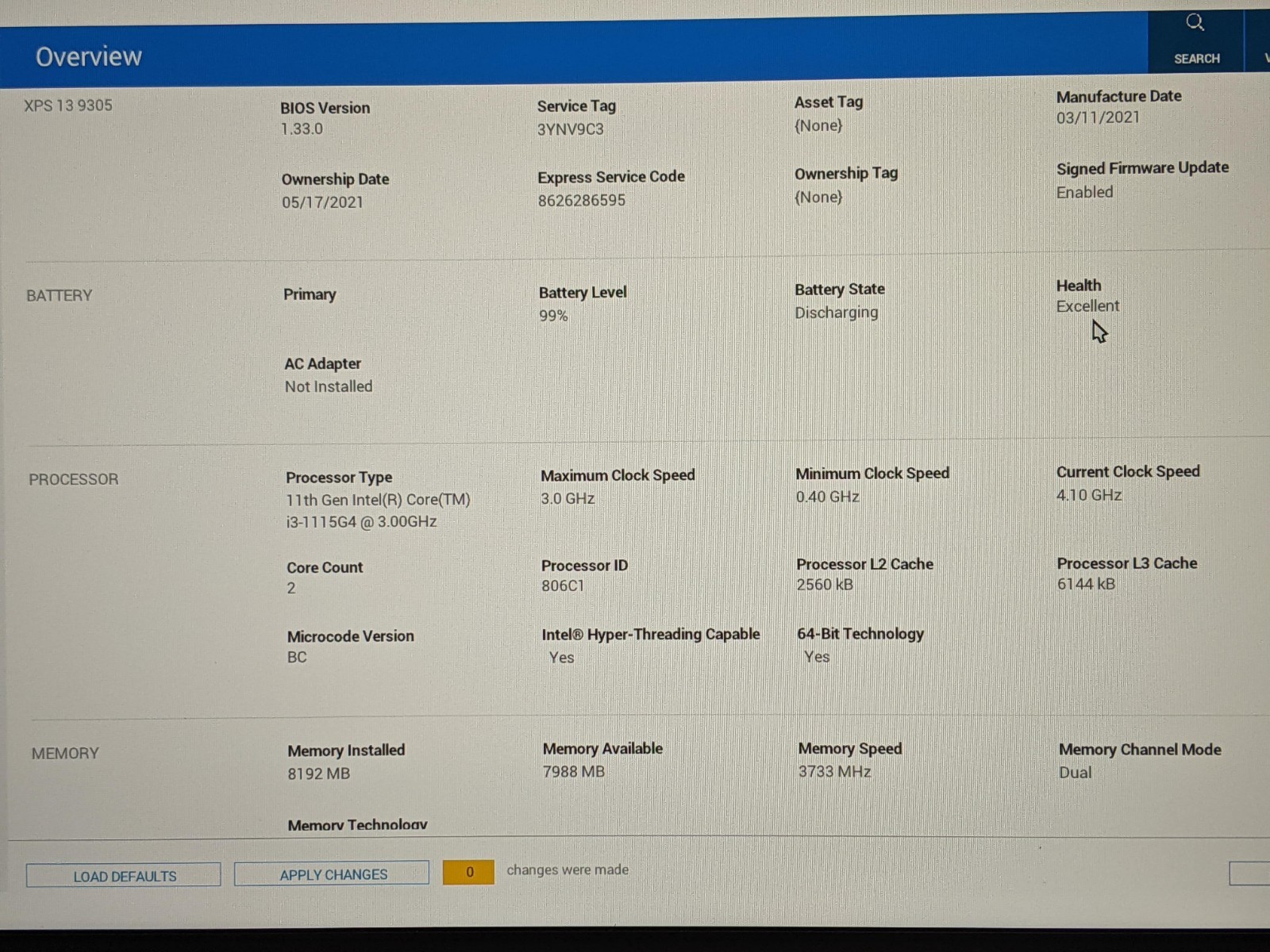The width and height of the screenshot is (1270, 952).
Task: Click the 'BIOS Version' label
Action: [325, 108]
